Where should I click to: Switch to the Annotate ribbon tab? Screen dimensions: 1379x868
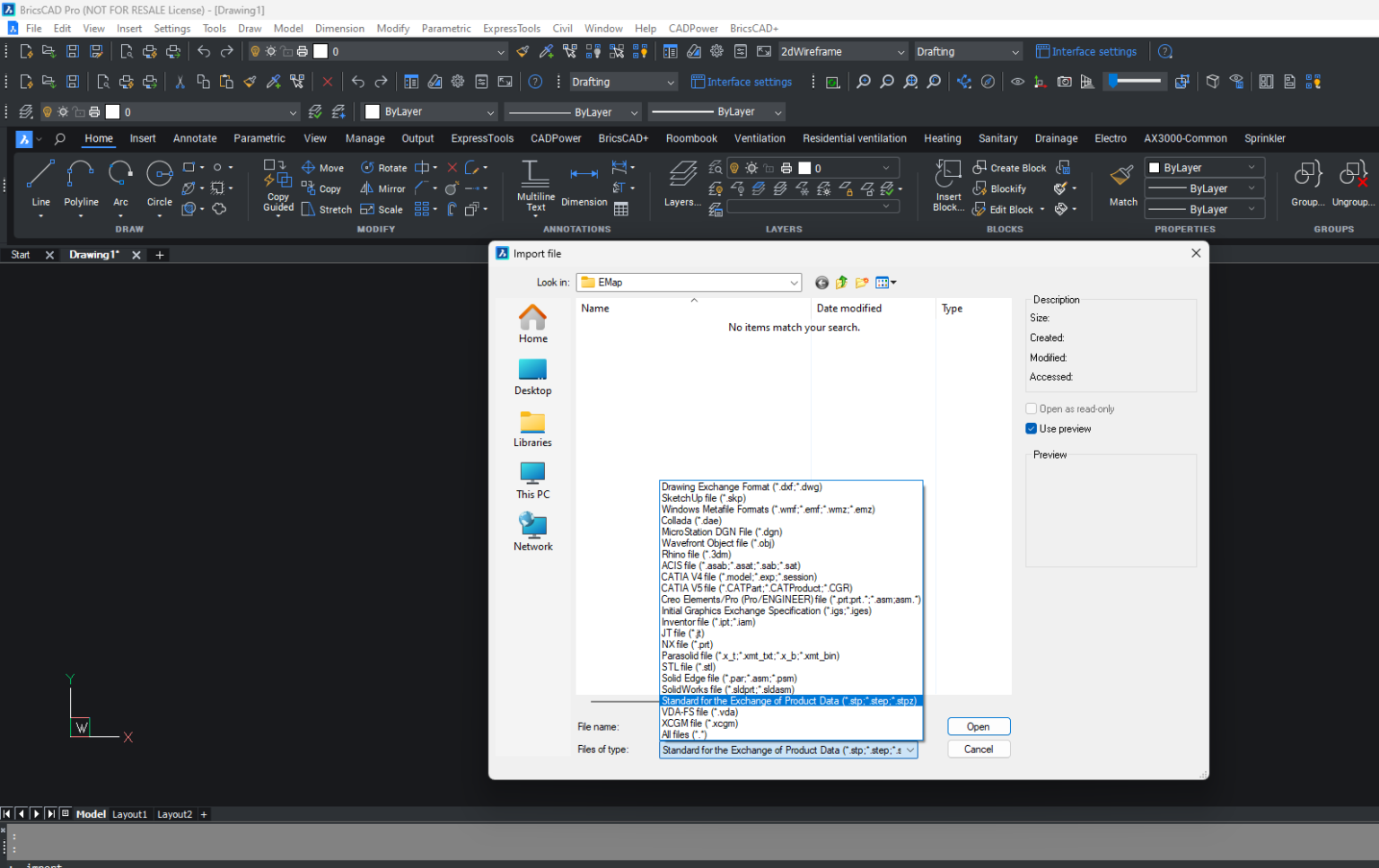pyautogui.click(x=194, y=138)
